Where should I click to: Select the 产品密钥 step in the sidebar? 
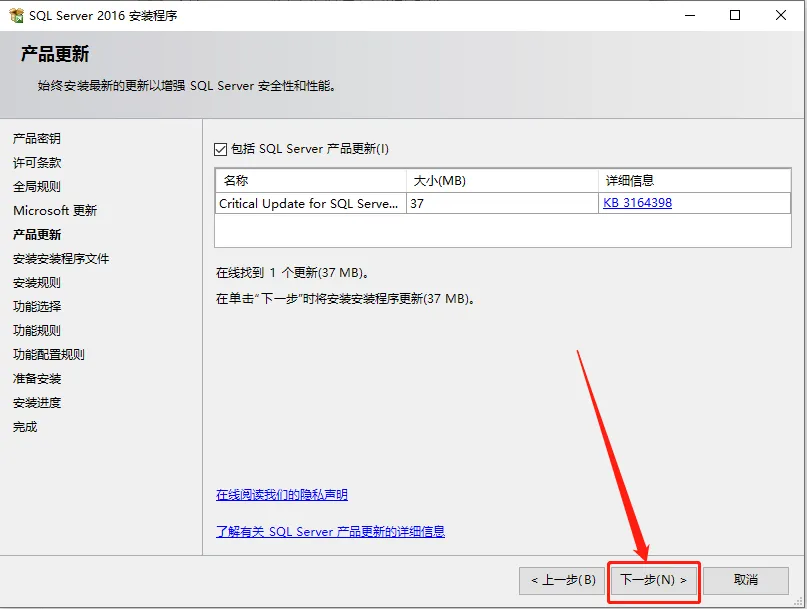coord(37,138)
